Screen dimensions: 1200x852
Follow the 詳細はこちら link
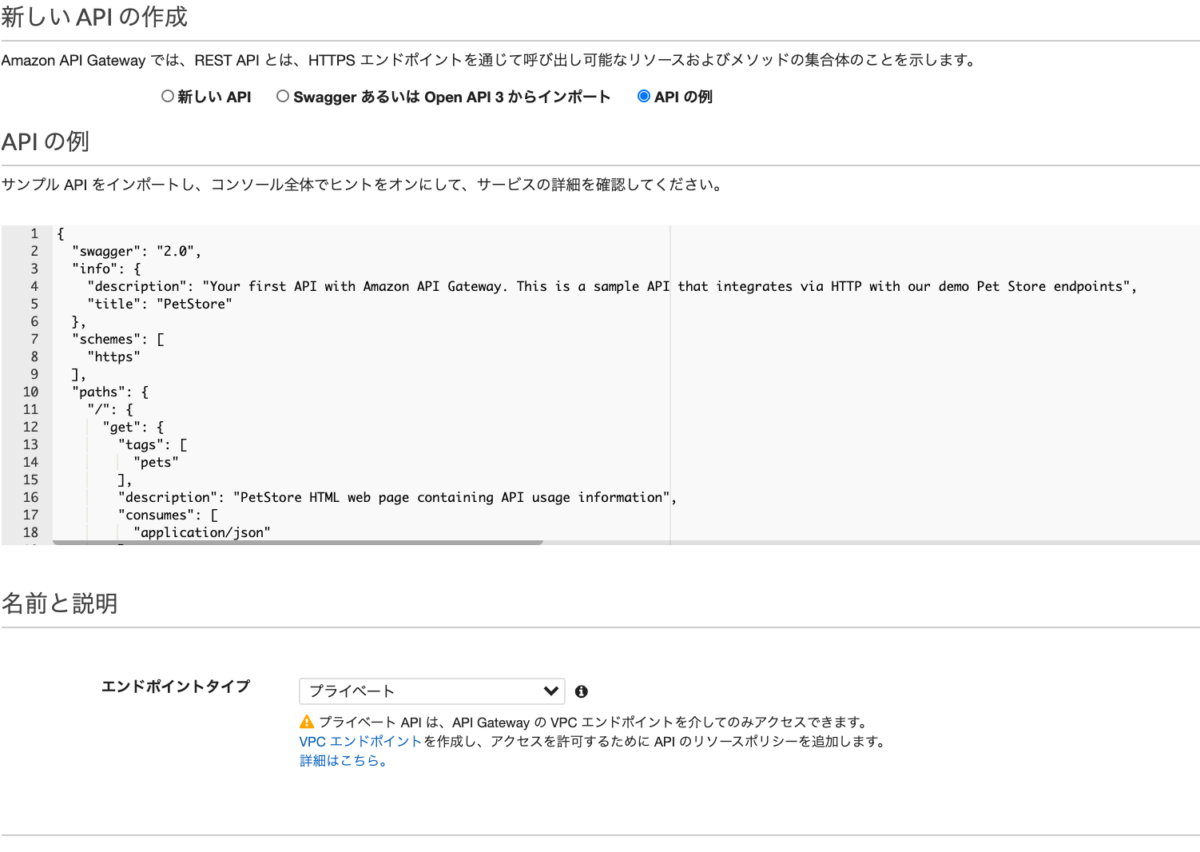click(342, 761)
